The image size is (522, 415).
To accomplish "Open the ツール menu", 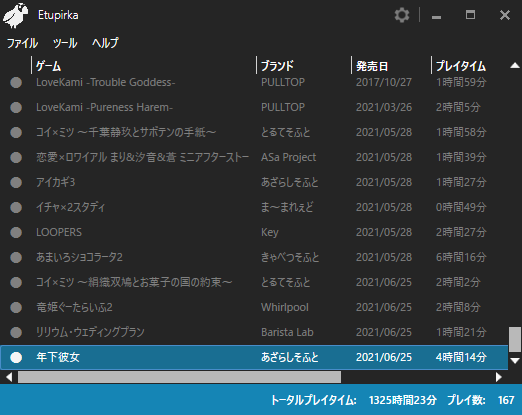I will (x=65, y=43).
